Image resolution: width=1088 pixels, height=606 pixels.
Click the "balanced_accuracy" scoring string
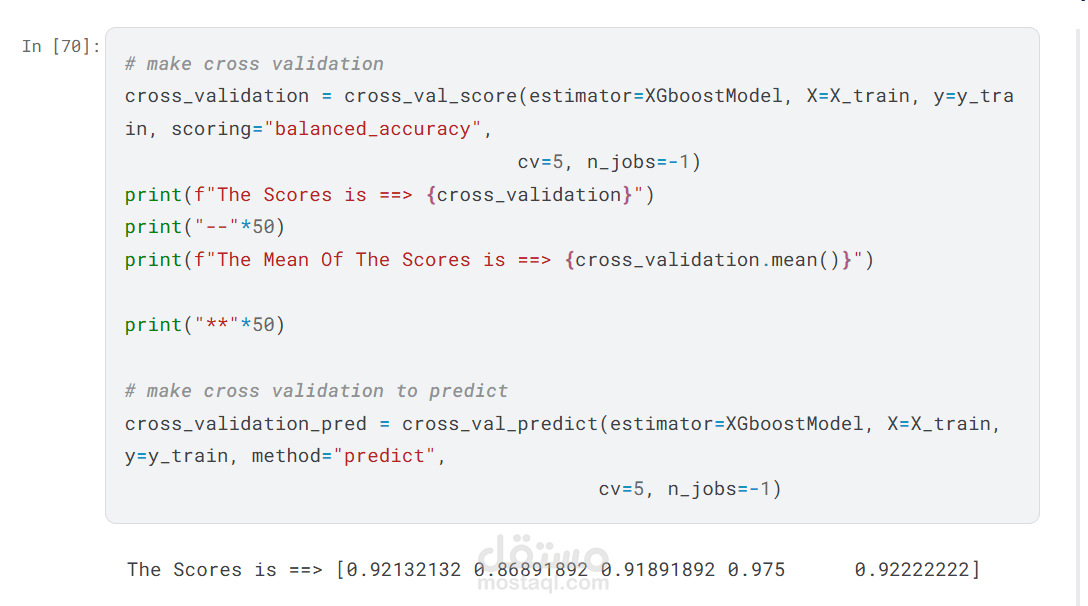pos(373,129)
